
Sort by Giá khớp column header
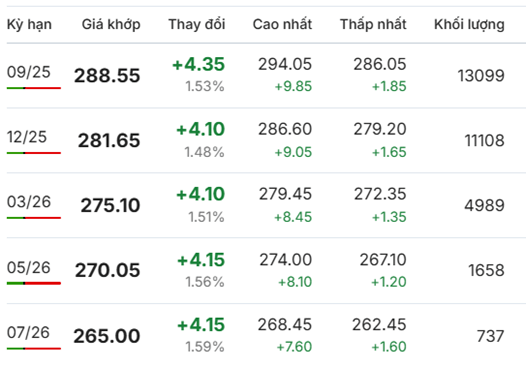pos(111,25)
